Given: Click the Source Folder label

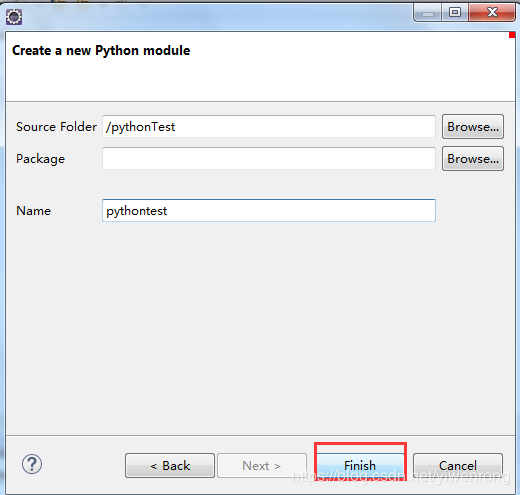Looking at the screenshot, I should click(x=56, y=127).
